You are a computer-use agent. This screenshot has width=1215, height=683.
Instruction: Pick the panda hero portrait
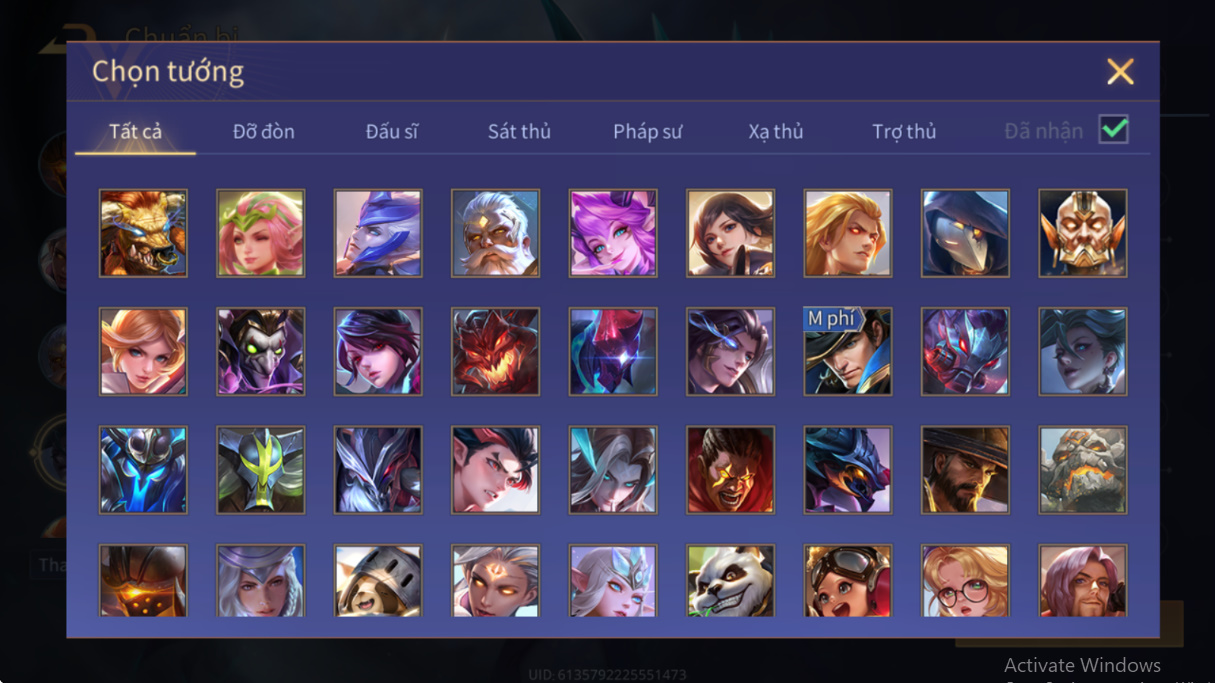pyautogui.click(x=730, y=581)
